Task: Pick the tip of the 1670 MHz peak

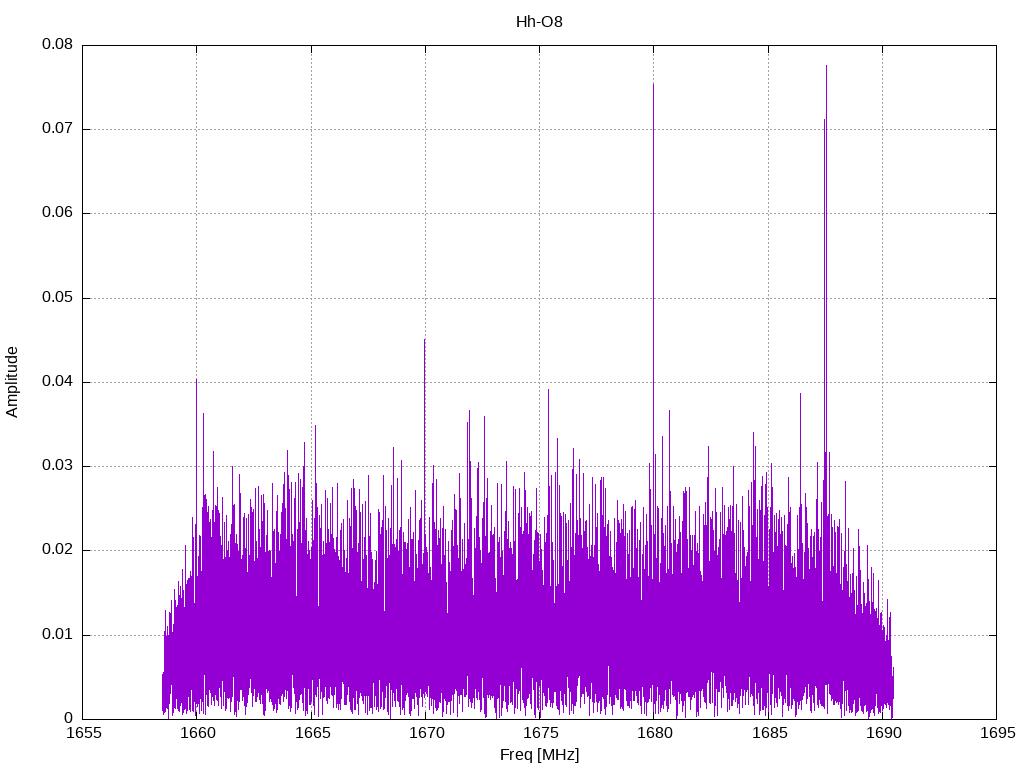Action: [x=424, y=341]
